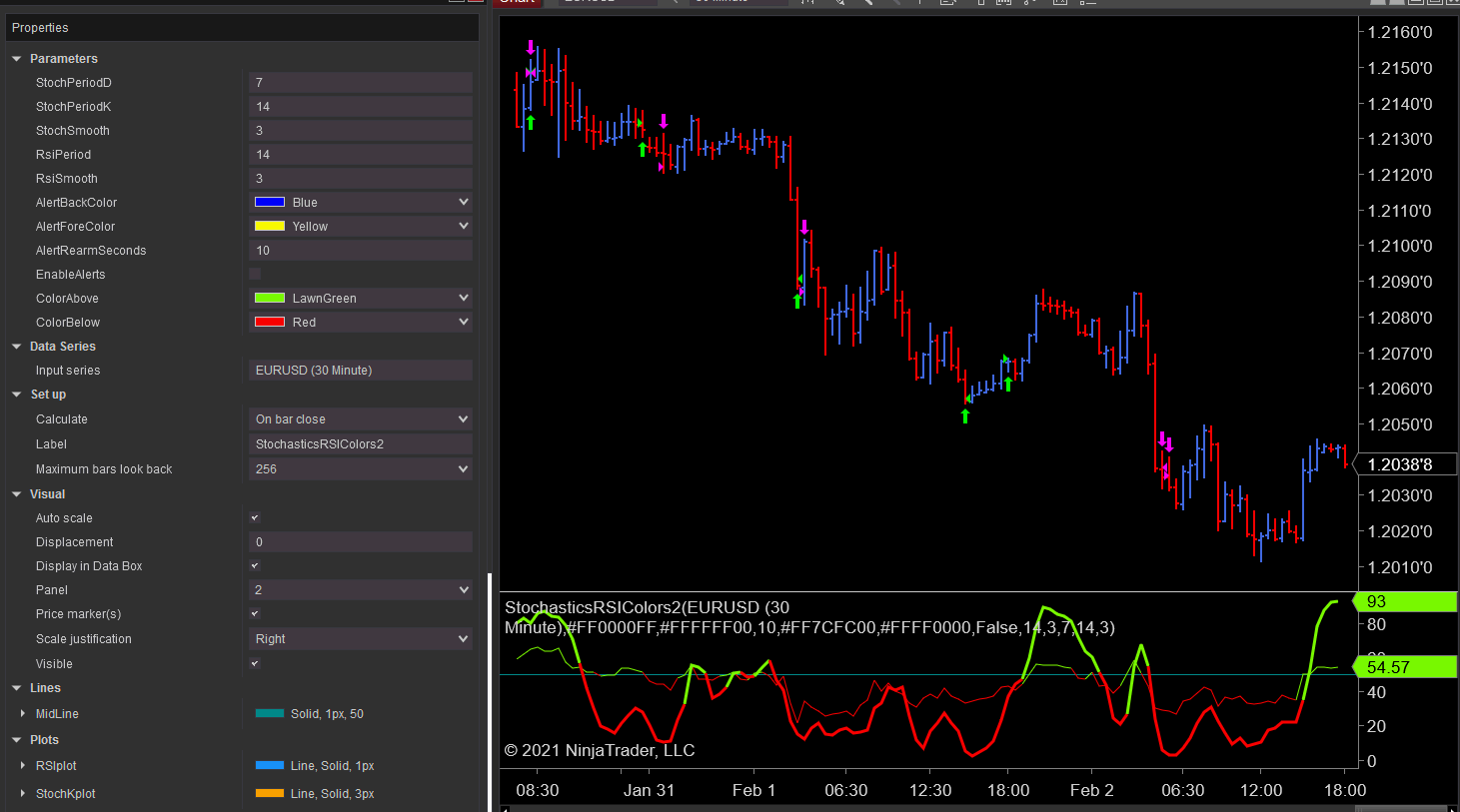Click the RsiSmooth value field

pos(361,178)
